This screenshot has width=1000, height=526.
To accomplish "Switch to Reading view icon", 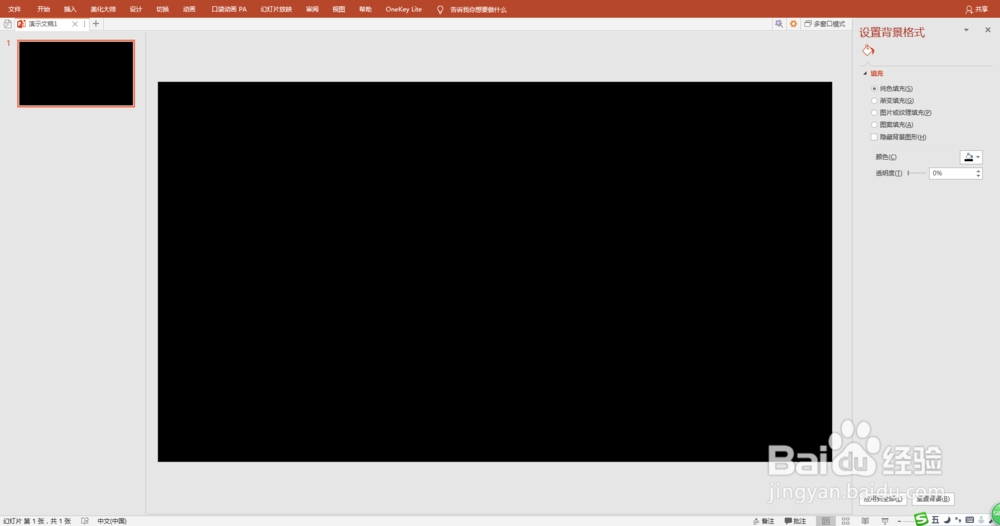I will coord(865,521).
